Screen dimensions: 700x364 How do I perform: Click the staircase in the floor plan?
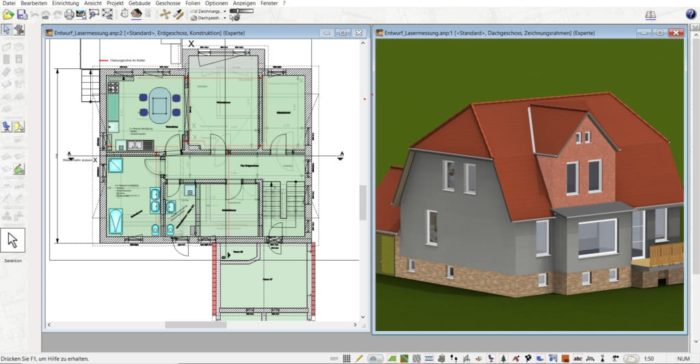click(x=283, y=200)
